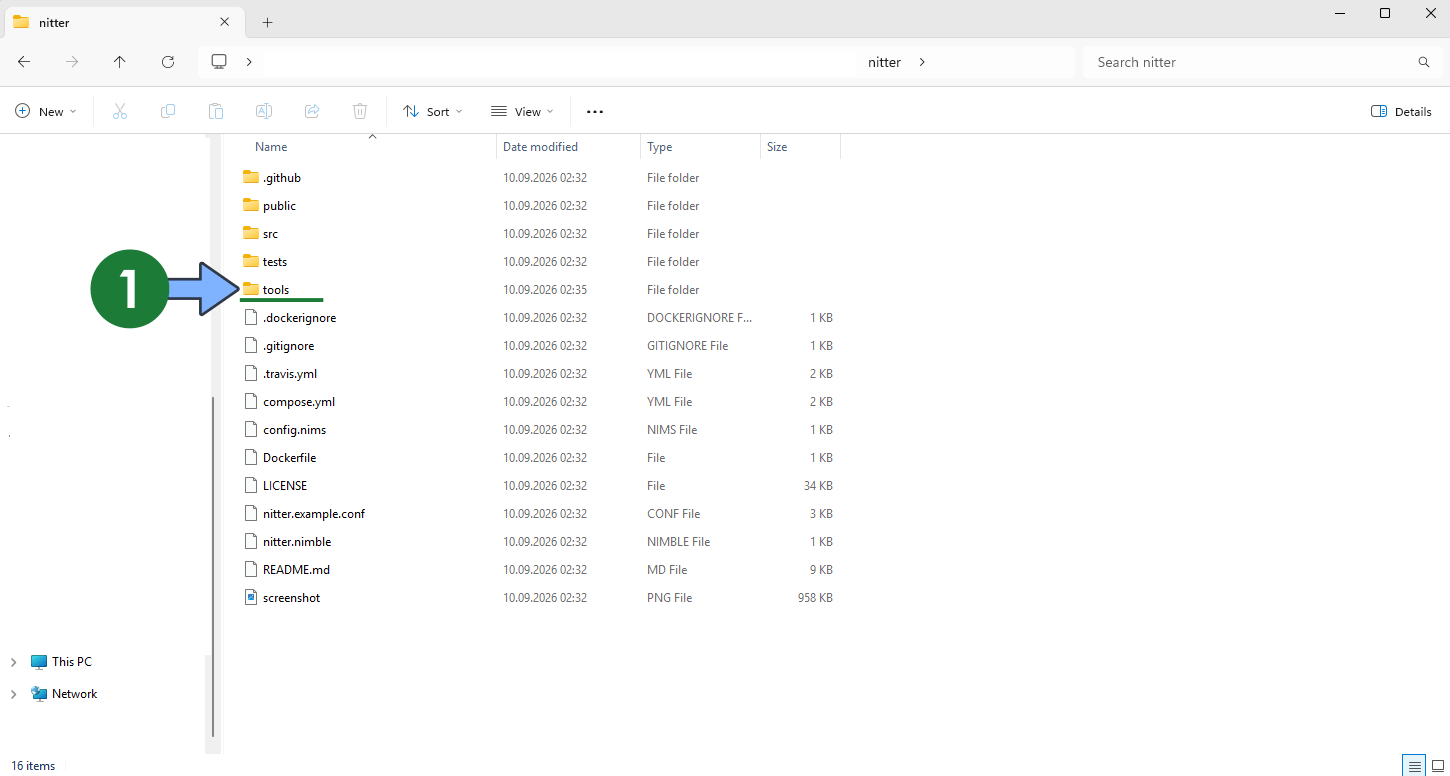The width and height of the screenshot is (1450, 776).
Task: Select the .github folder icon
Action: coord(251,177)
